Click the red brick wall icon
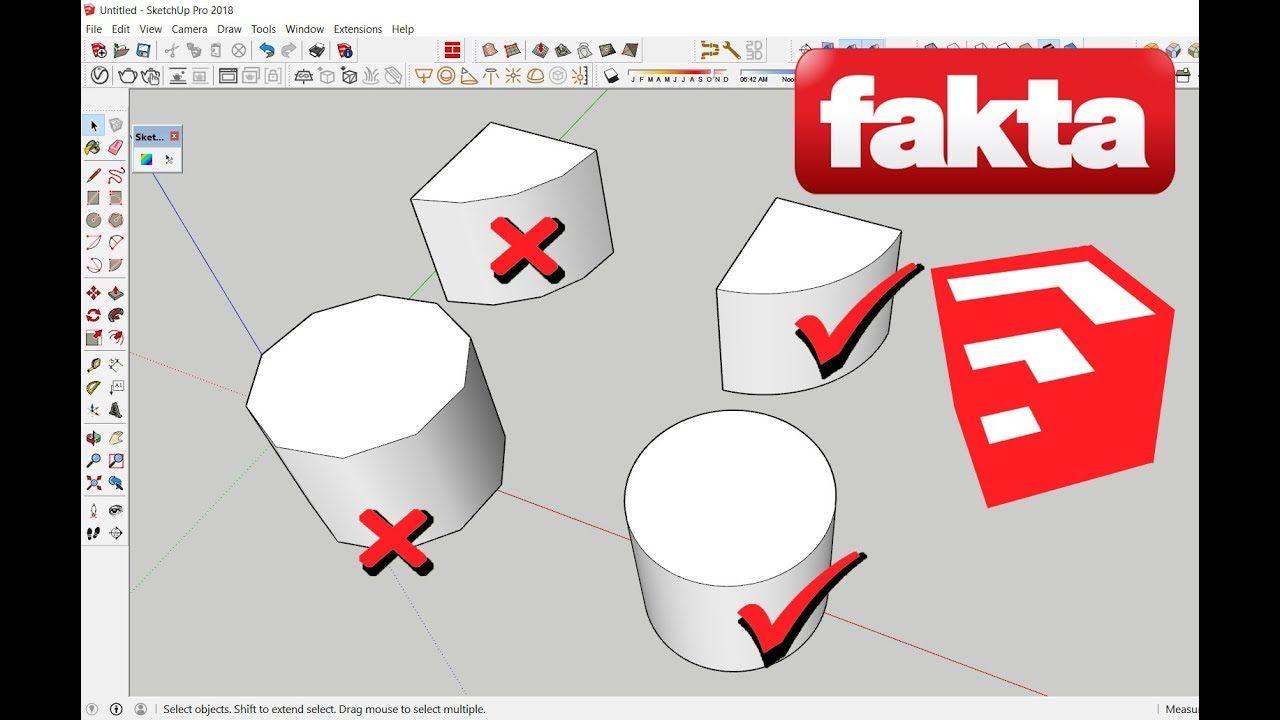Image resolution: width=1280 pixels, height=720 pixels. pyautogui.click(x=453, y=50)
